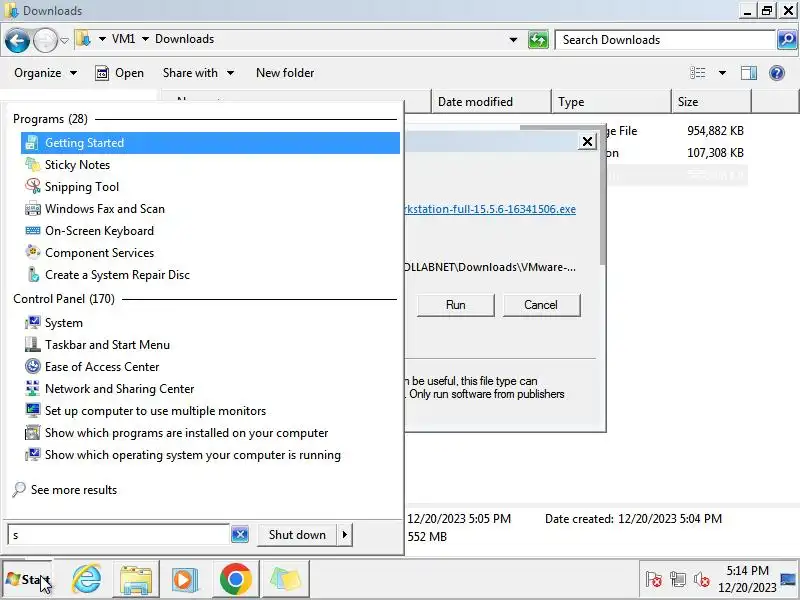Click the Start menu search input field
800x600 pixels.
coord(118,535)
